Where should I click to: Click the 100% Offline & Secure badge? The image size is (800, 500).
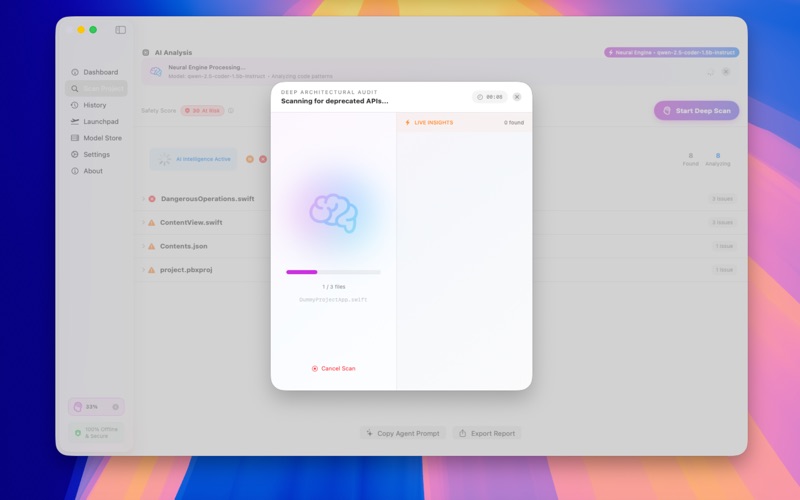pyautogui.click(x=96, y=433)
